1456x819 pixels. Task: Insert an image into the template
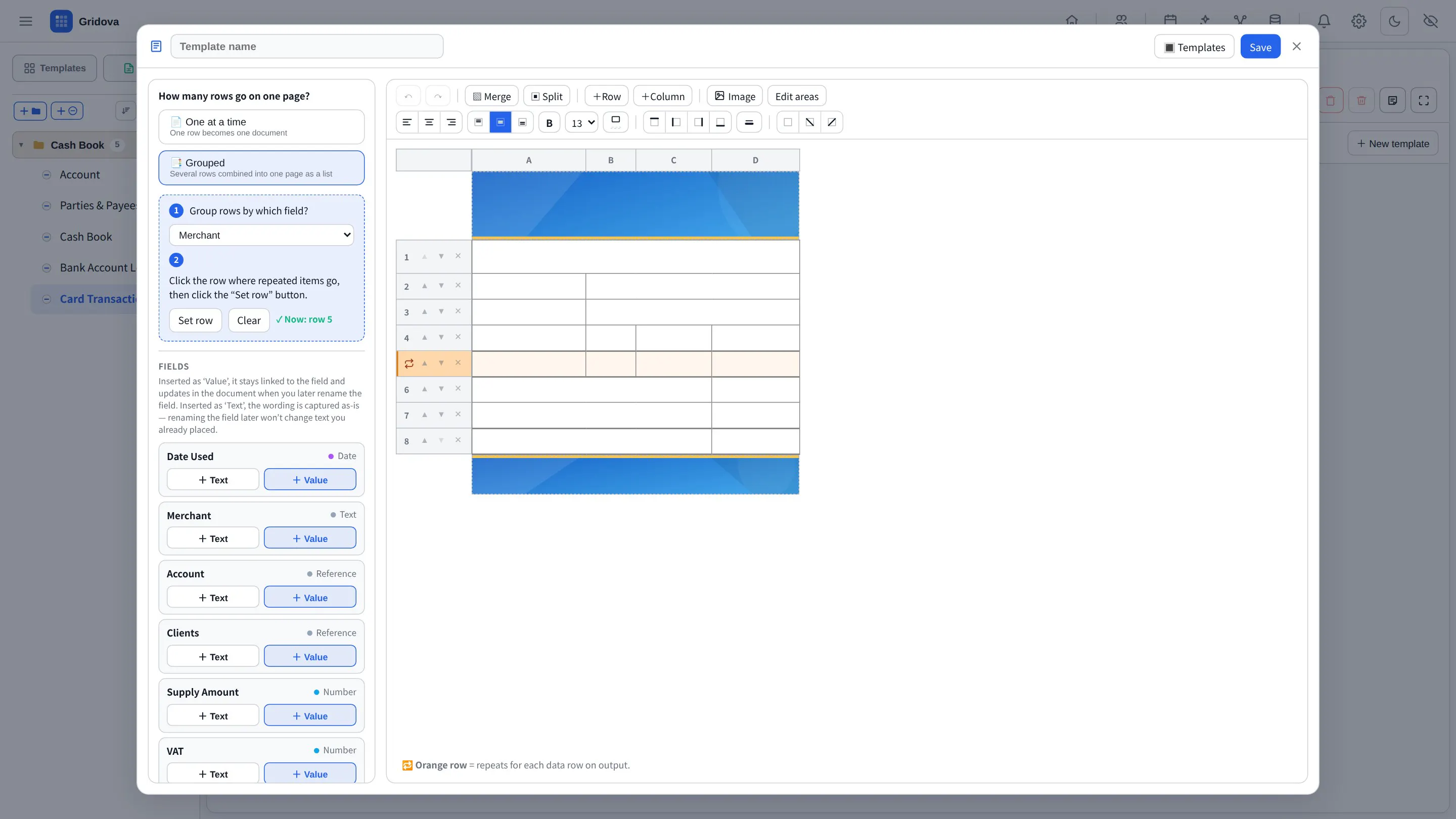pos(734,96)
